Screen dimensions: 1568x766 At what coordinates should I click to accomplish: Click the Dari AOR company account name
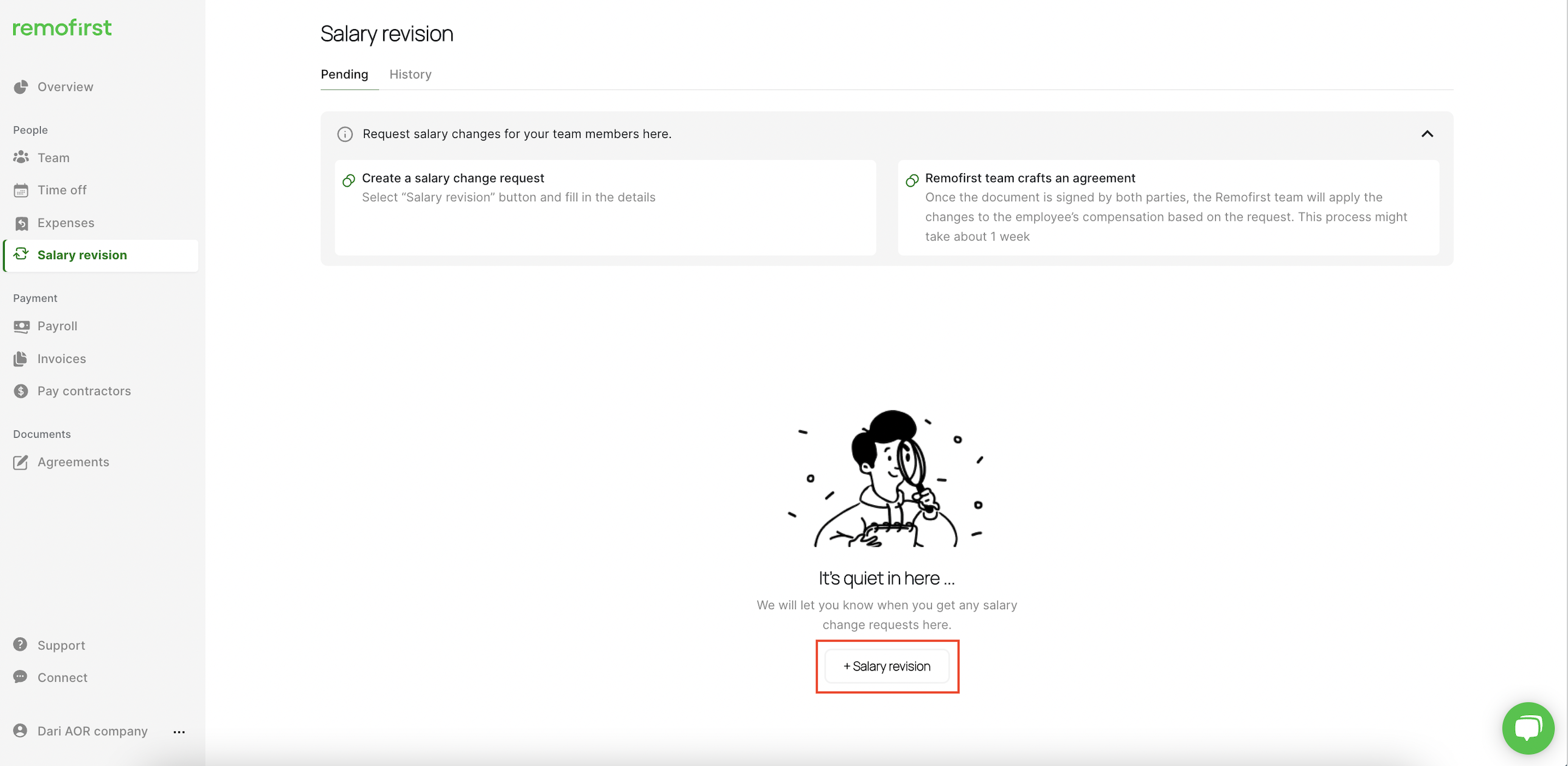coord(92,731)
